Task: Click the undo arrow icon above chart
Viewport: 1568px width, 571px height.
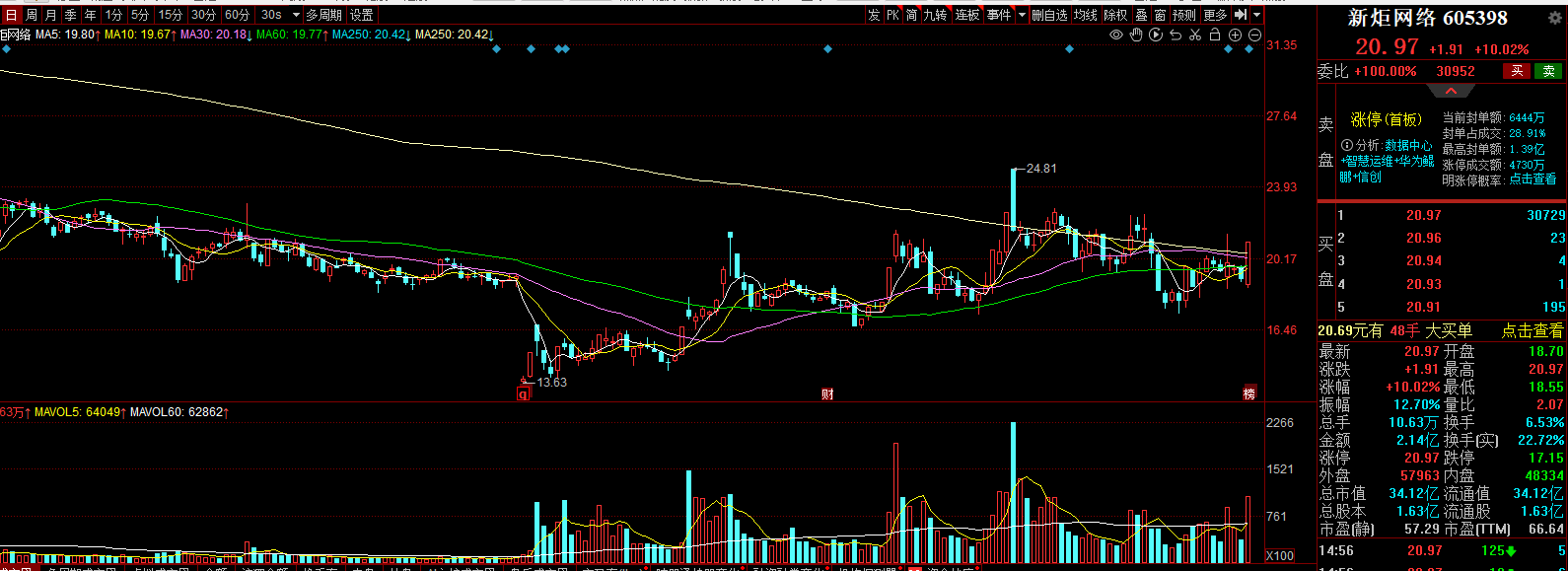Action: 1176,35
